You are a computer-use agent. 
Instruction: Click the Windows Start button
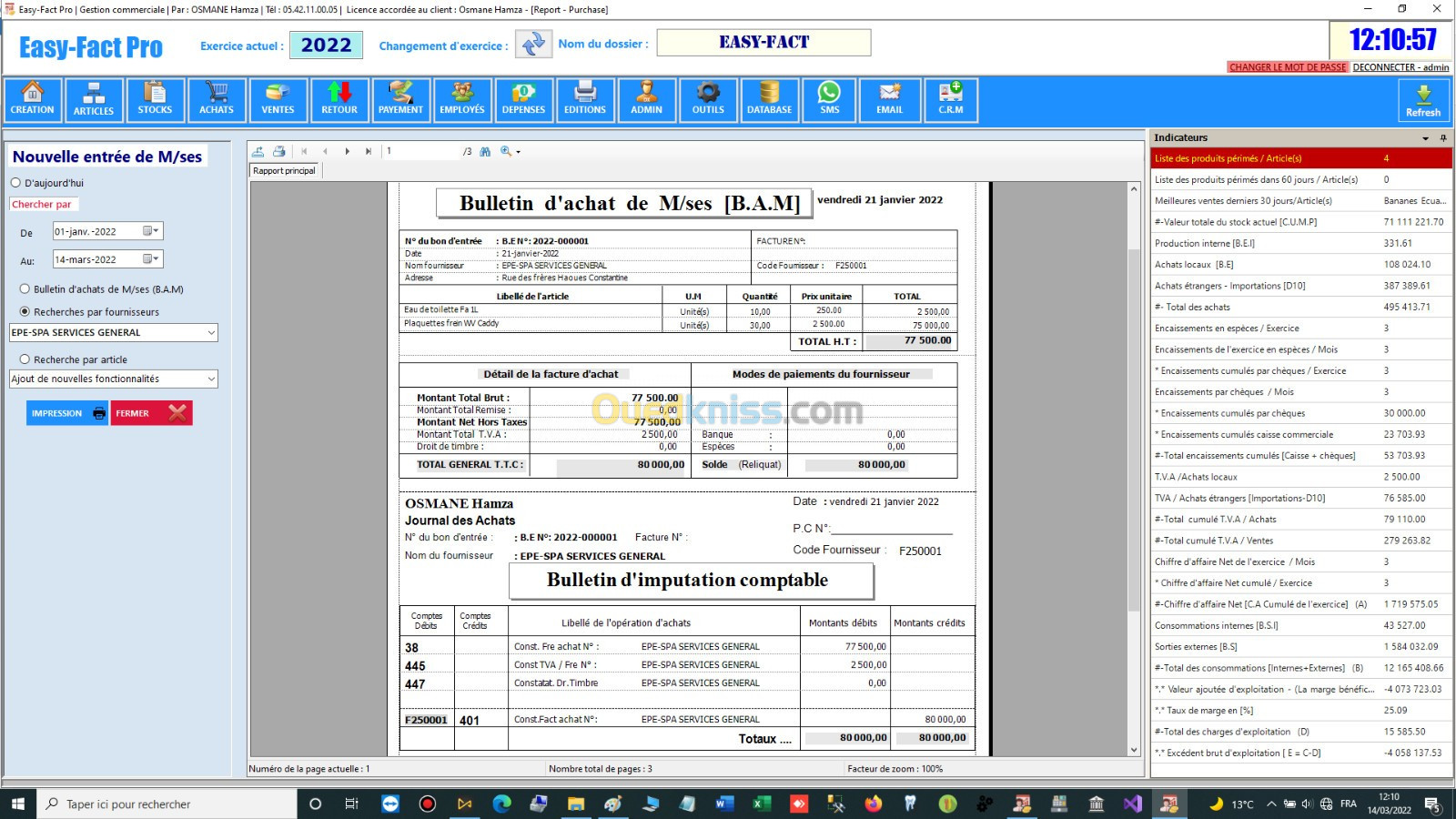(17, 804)
